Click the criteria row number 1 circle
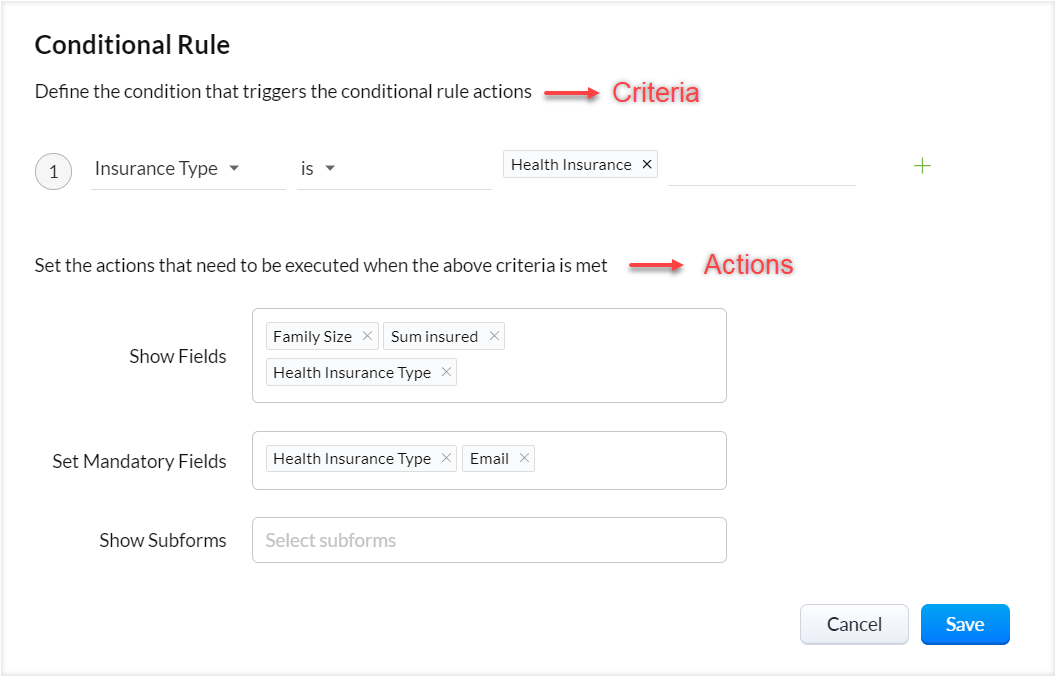1056x677 pixels. point(53,172)
